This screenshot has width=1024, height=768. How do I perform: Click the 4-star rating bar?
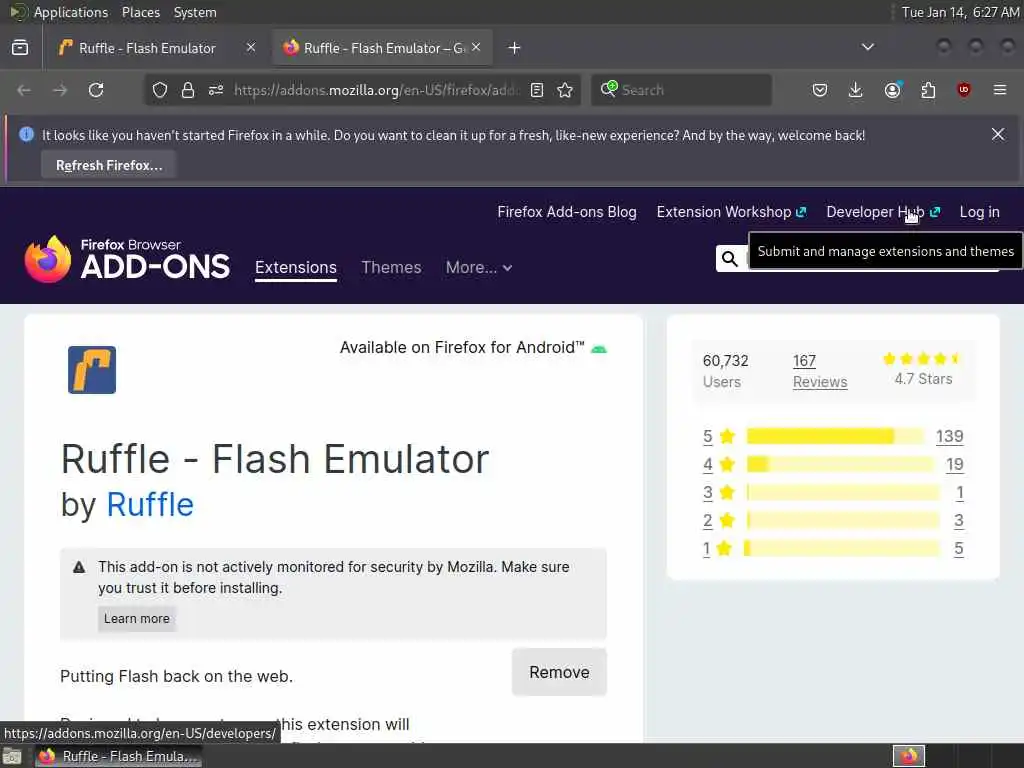pyautogui.click(x=840, y=464)
